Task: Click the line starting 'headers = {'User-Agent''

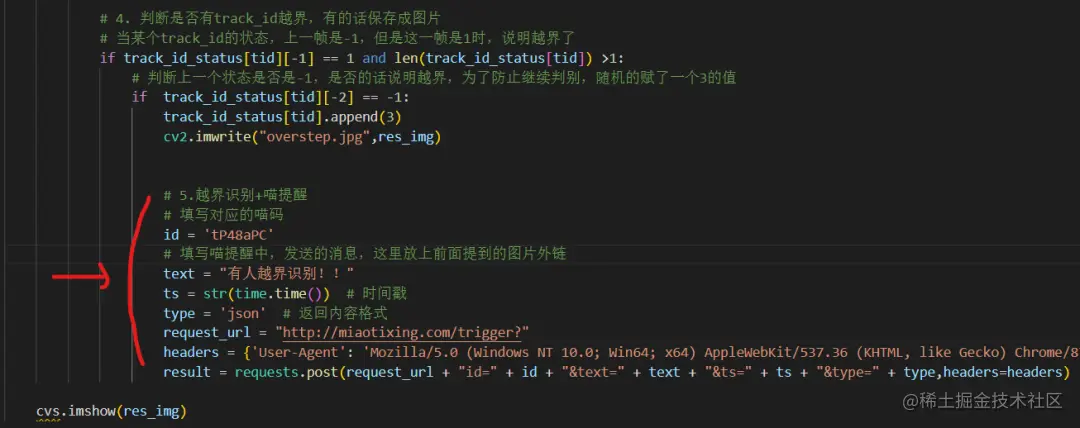Action: [621, 353]
